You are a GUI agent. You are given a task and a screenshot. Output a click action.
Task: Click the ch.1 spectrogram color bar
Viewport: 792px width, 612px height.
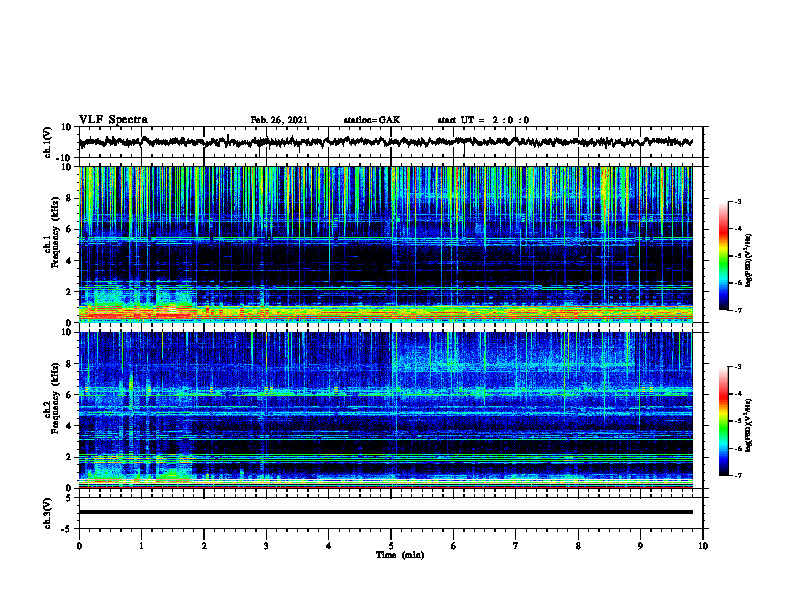click(723, 256)
